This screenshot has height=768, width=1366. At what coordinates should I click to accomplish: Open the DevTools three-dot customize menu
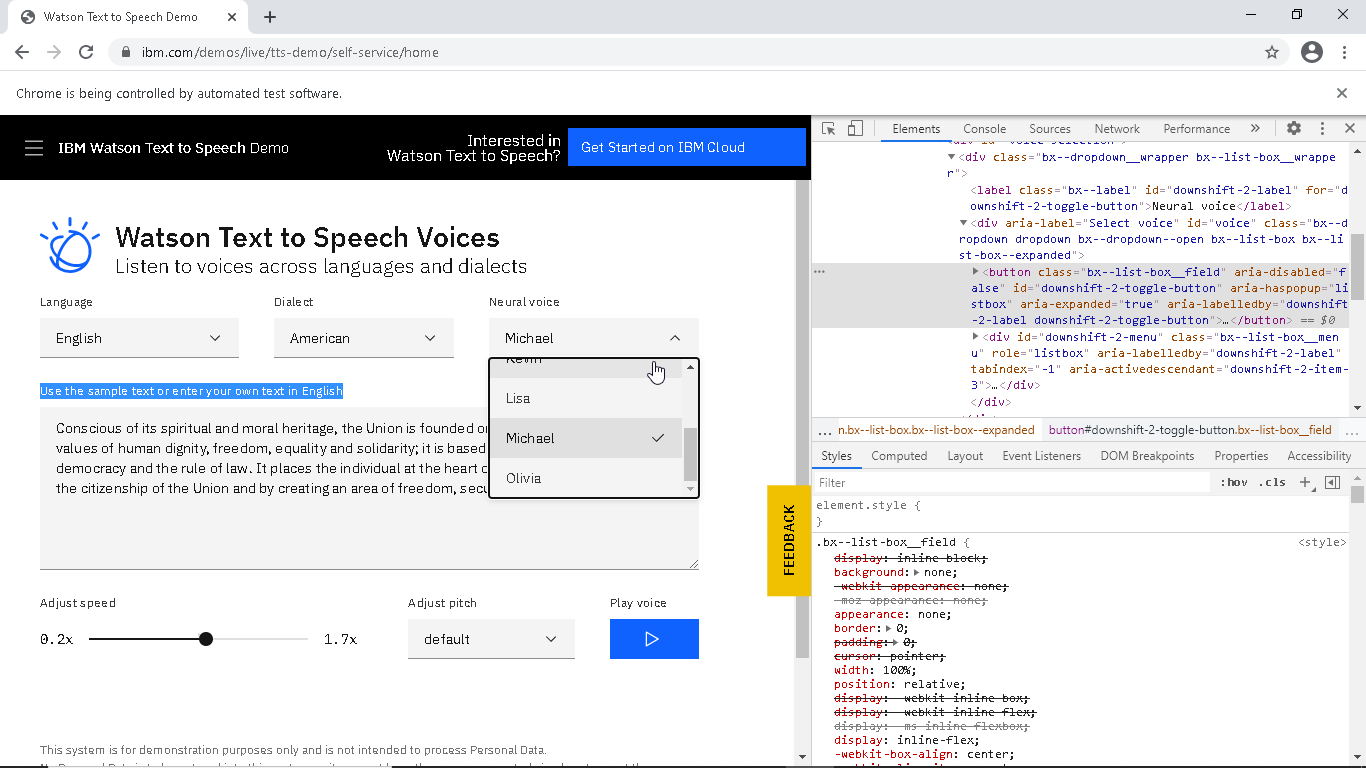(x=1322, y=128)
